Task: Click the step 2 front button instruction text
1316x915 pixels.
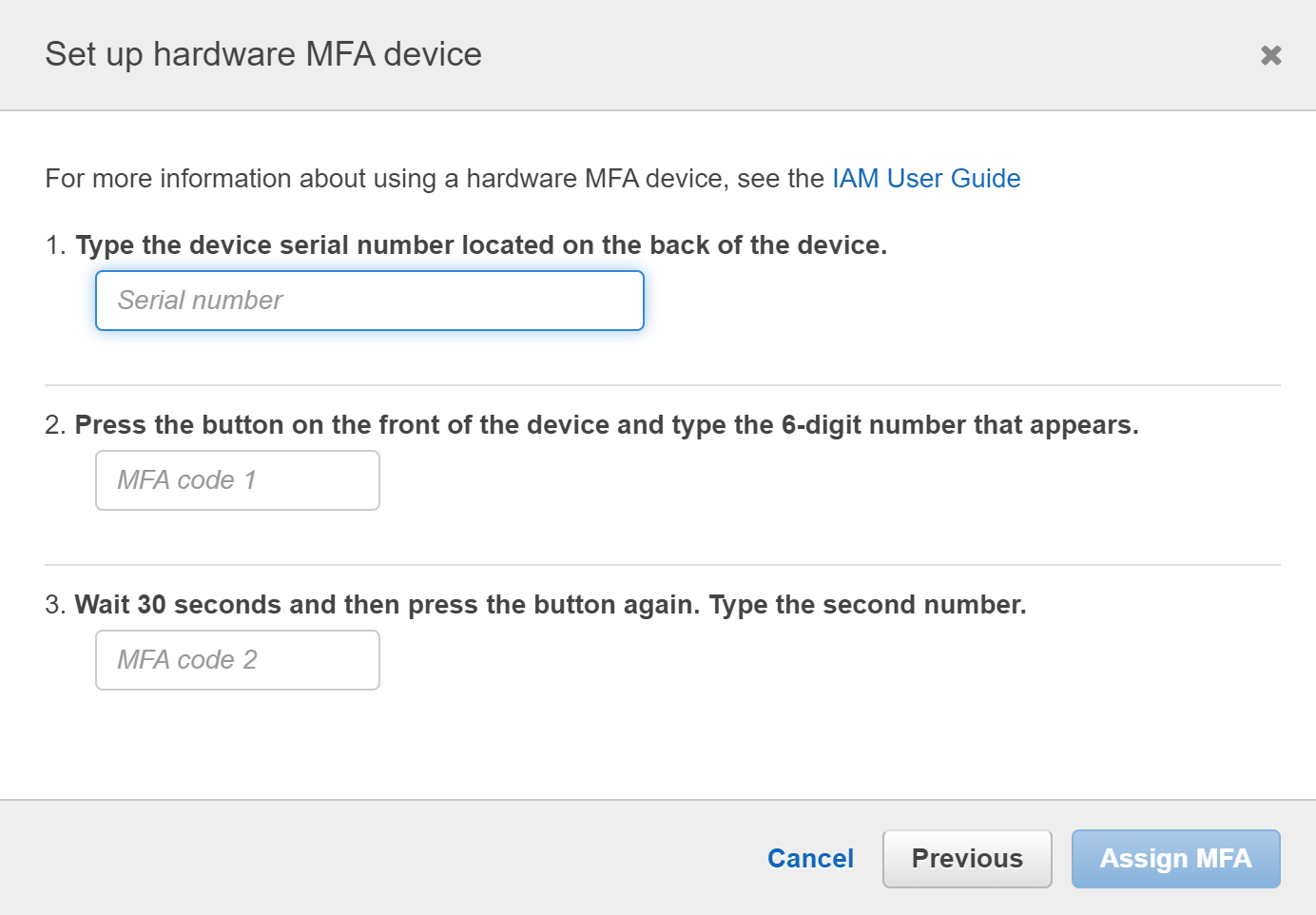Action: pyautogui.click(x=606, y=425)
